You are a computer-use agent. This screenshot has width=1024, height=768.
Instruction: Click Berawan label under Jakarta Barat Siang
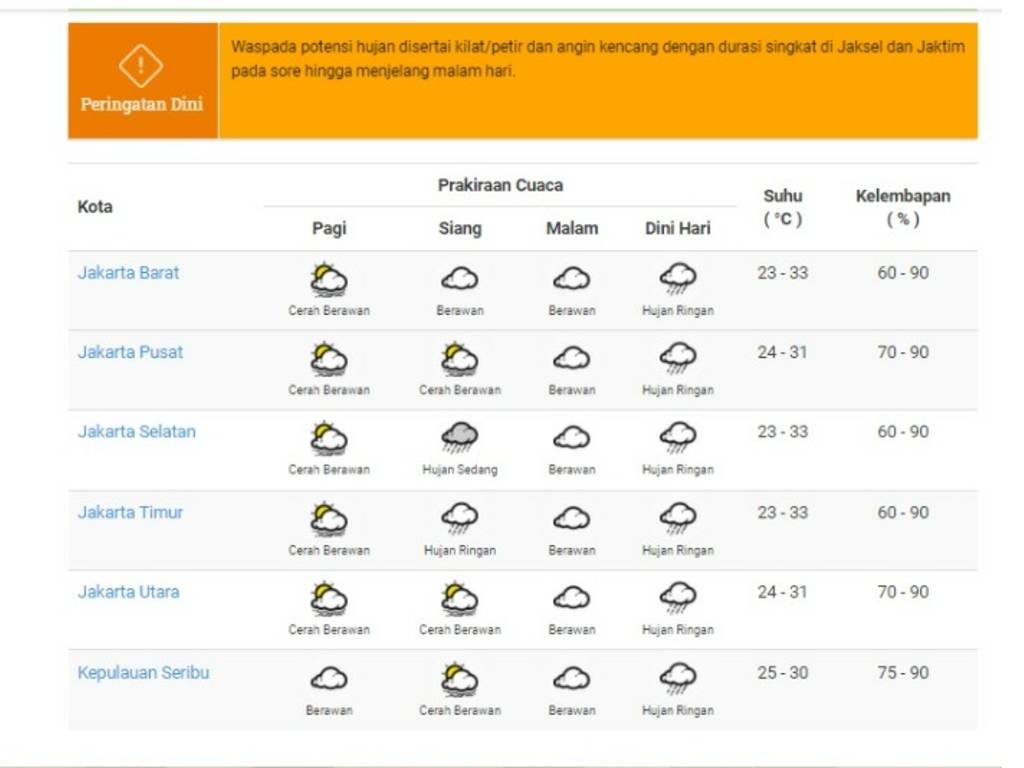coord(460,311)
